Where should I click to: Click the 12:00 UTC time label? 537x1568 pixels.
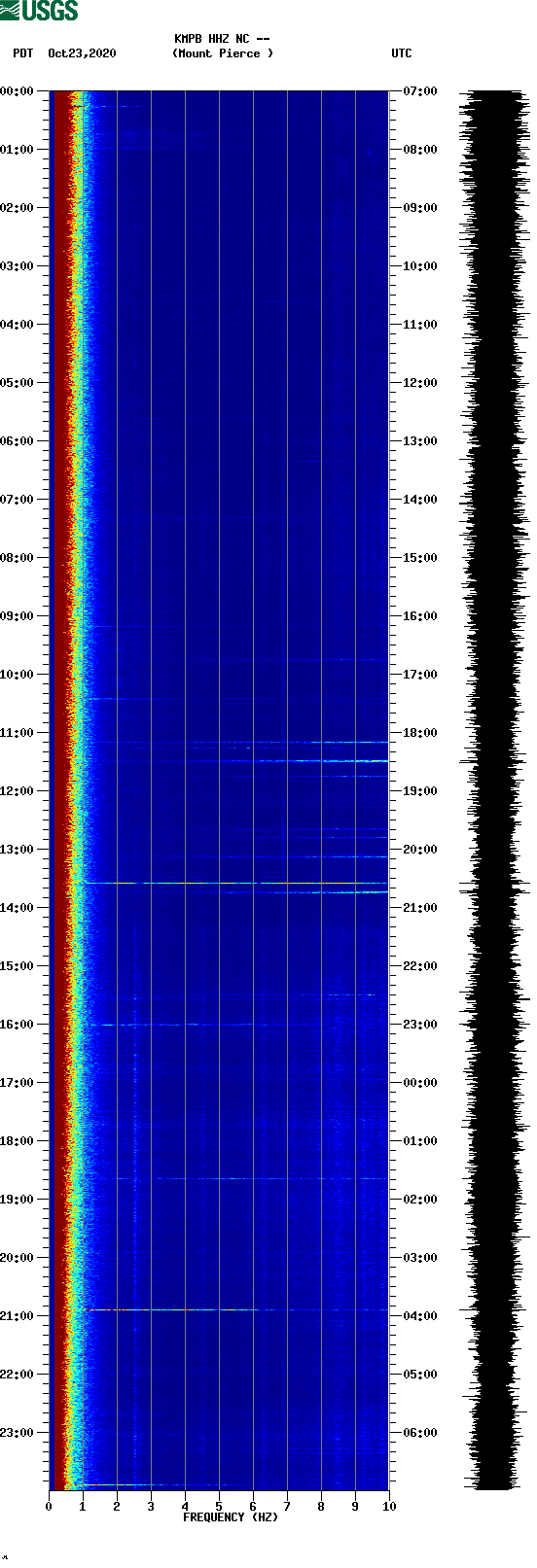[420, 383]
